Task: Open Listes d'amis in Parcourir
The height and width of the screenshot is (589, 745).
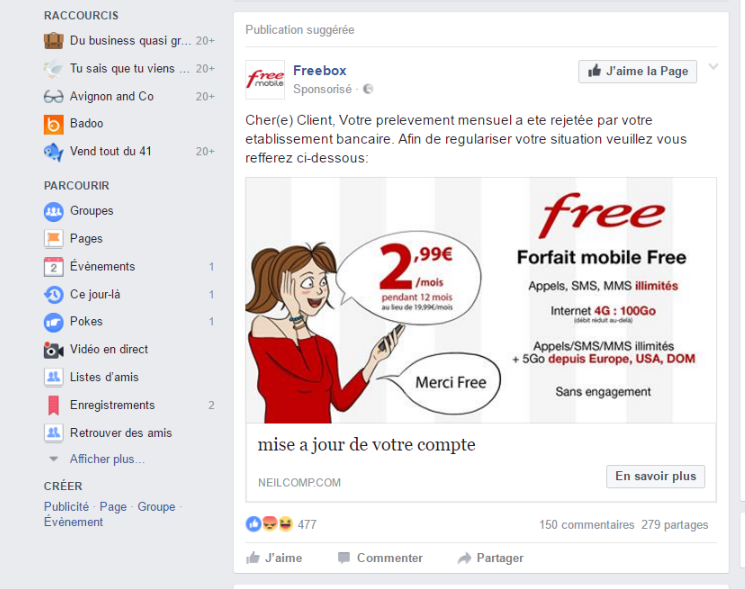Action: pyautogui.click(x=104, y=377)
